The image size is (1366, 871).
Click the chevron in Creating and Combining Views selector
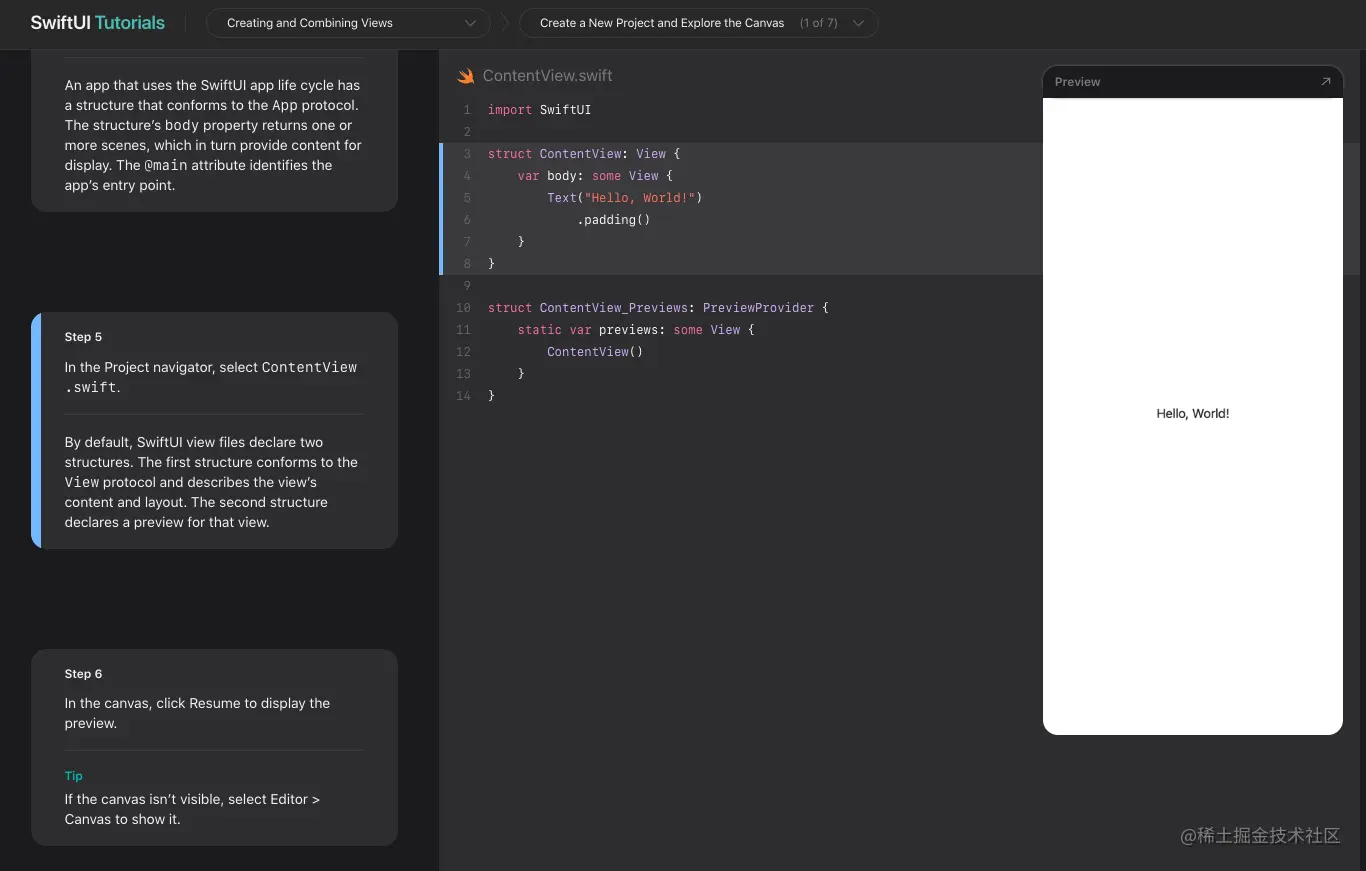coord(470,23)
